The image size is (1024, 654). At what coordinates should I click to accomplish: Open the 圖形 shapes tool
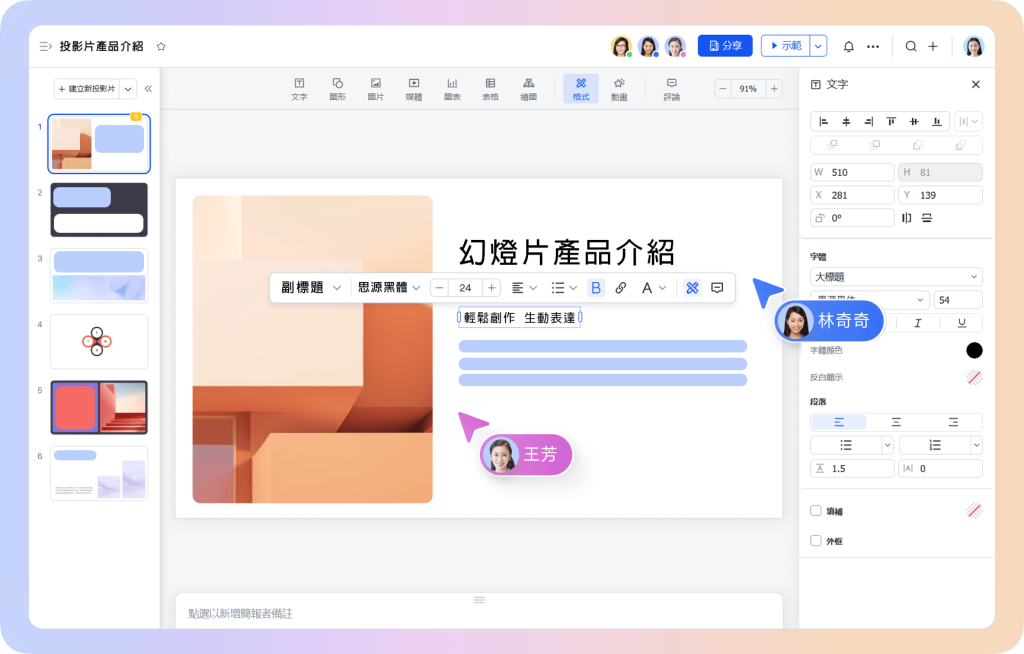pos(338,89)
